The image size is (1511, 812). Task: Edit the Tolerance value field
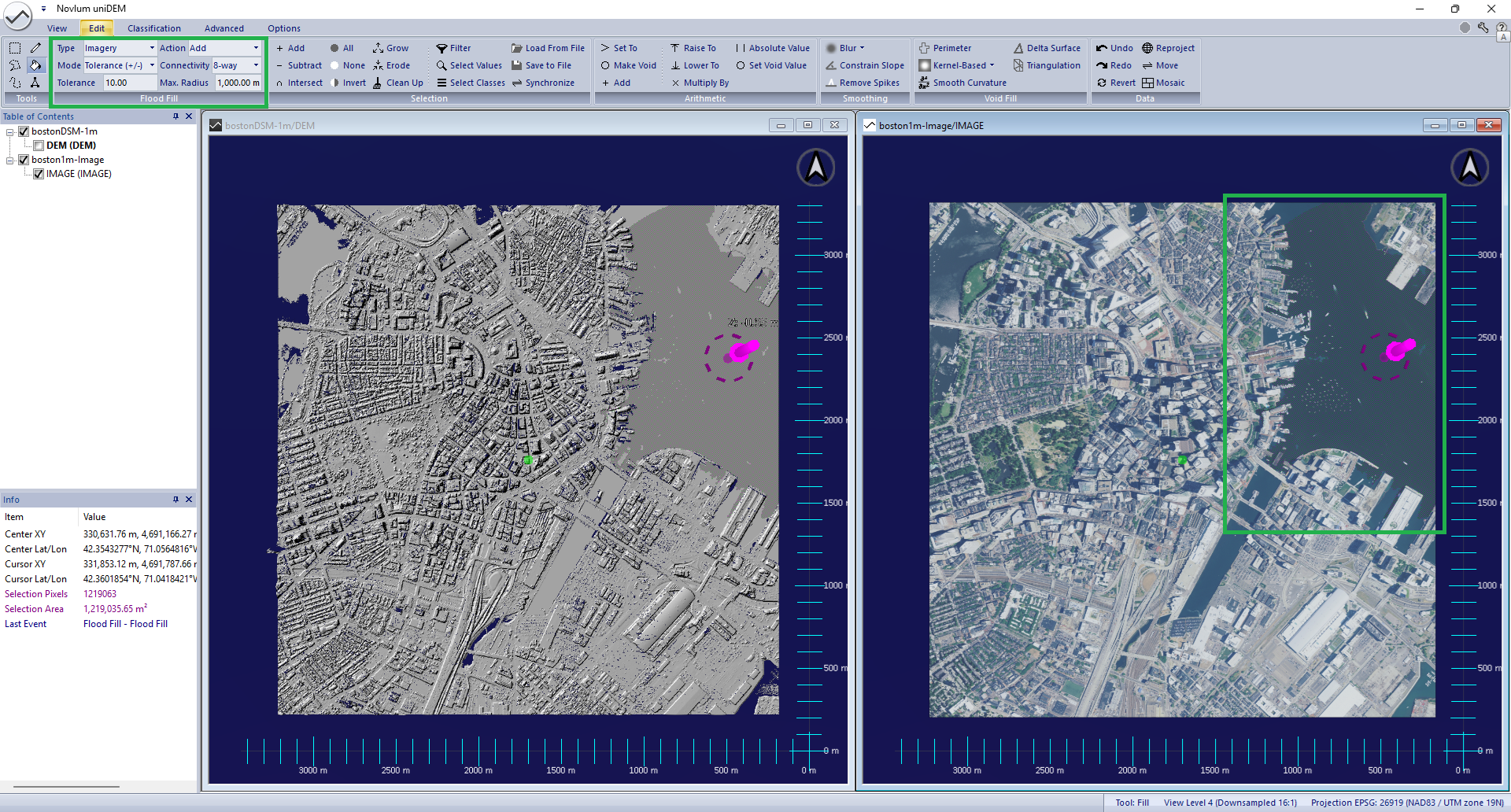[x=130, y=83]
